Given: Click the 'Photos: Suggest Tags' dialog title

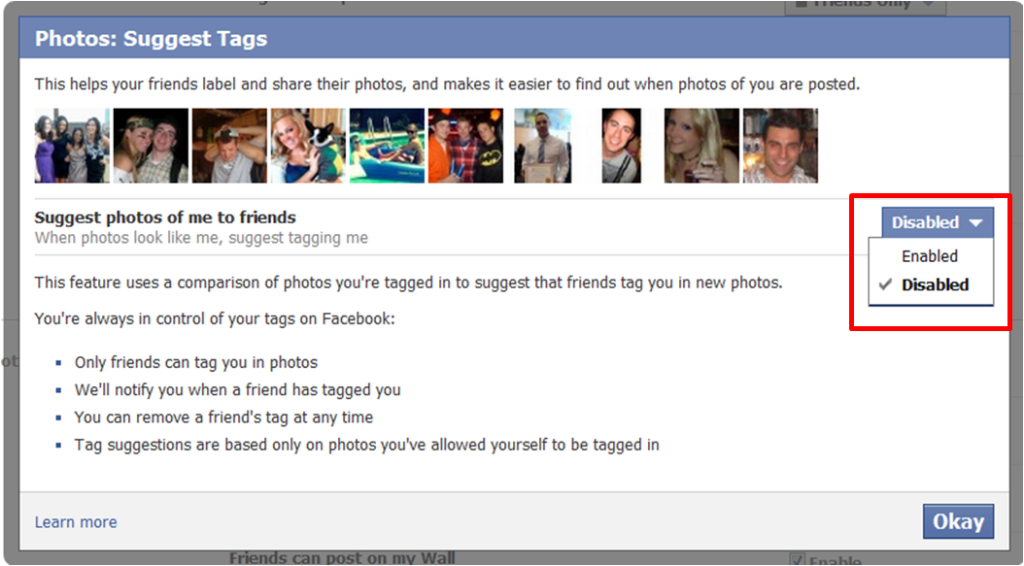Looking at the screenshot, I should (151, 39).
